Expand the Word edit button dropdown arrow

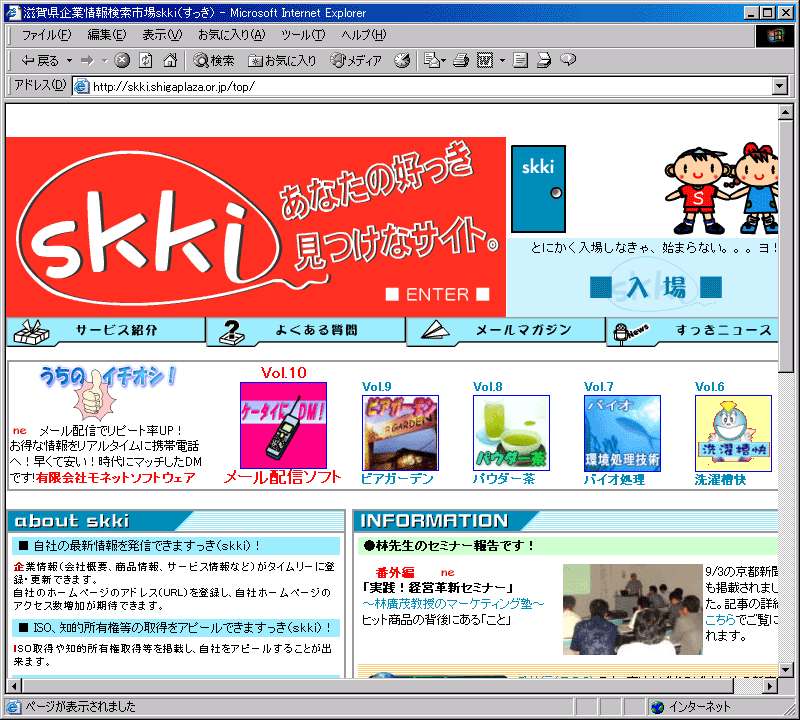point(502,61)
